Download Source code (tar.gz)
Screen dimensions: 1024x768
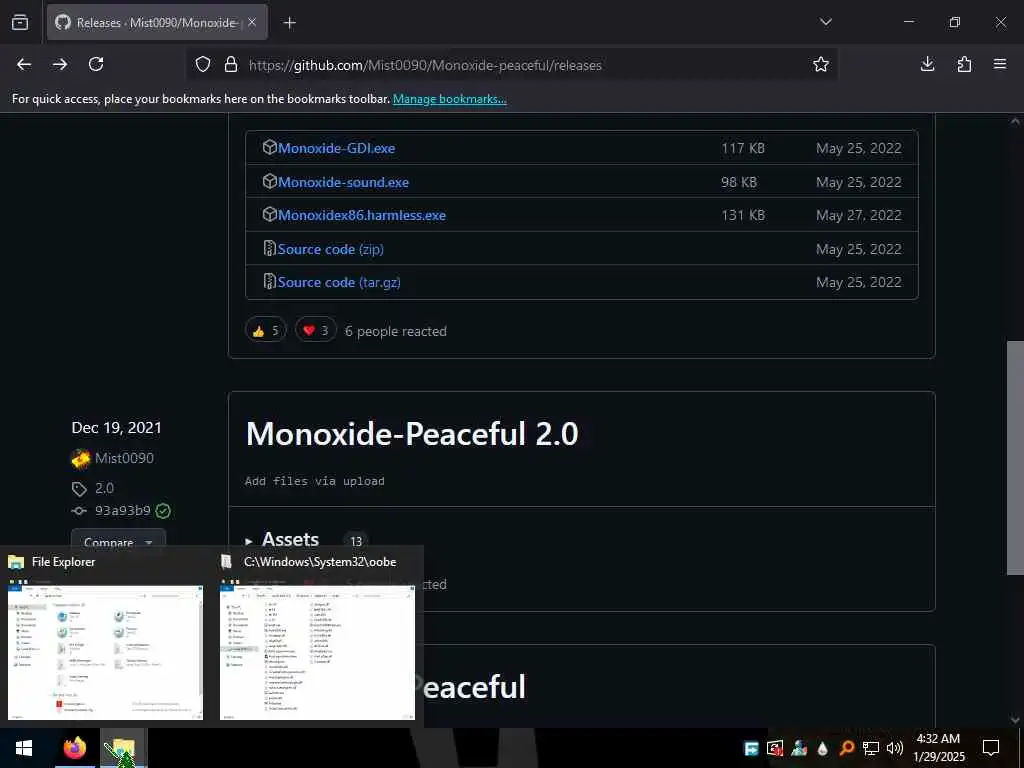(x=339, y=283)
